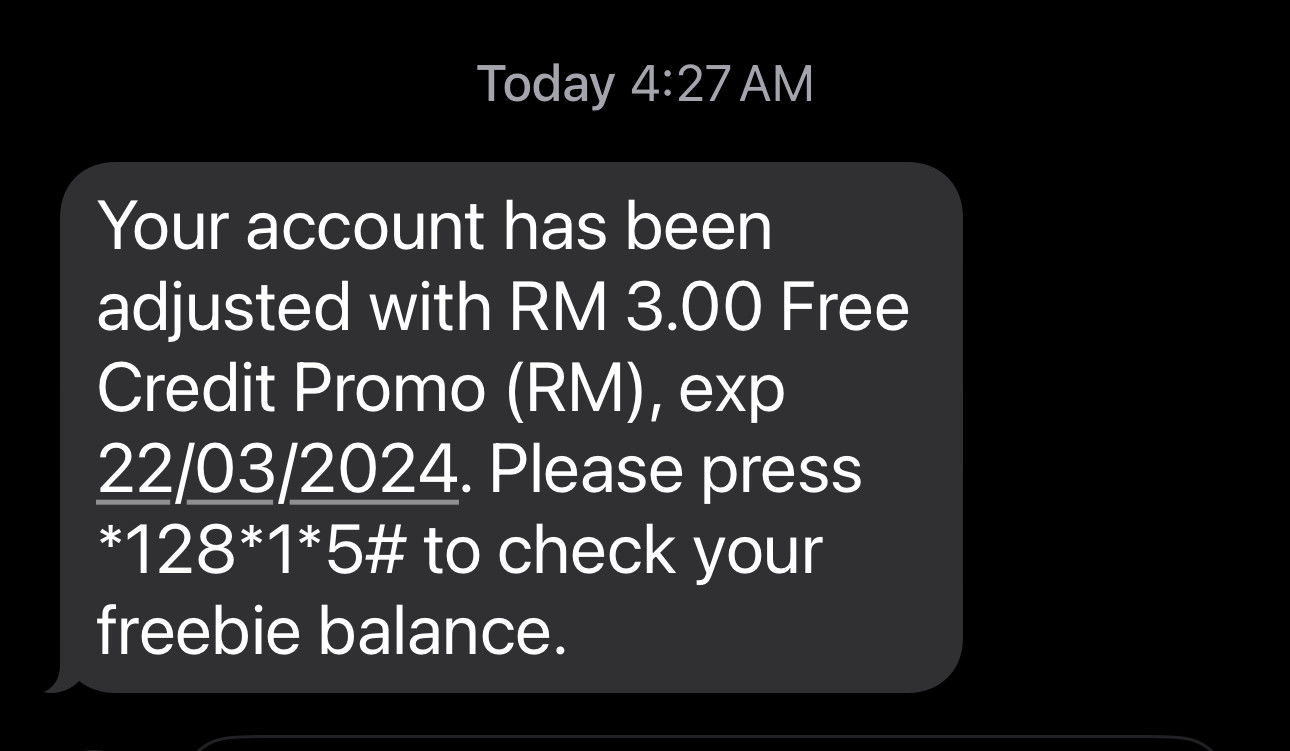Click the words "Free" after RM 3.00
The height and width of the screenshot is (751, 1290).
(x=844, y=307)
